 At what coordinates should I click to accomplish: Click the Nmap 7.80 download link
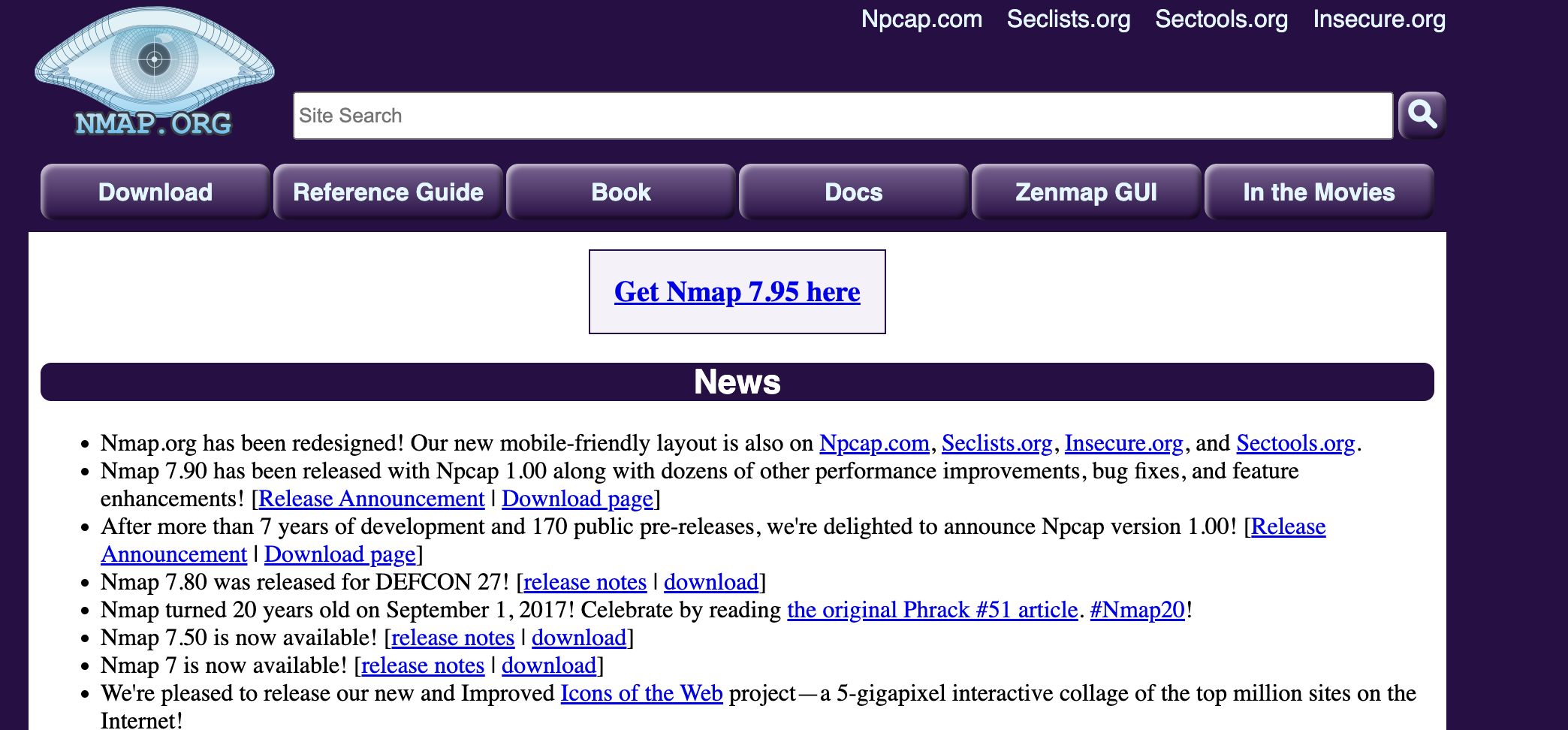(x=711, y=582)
